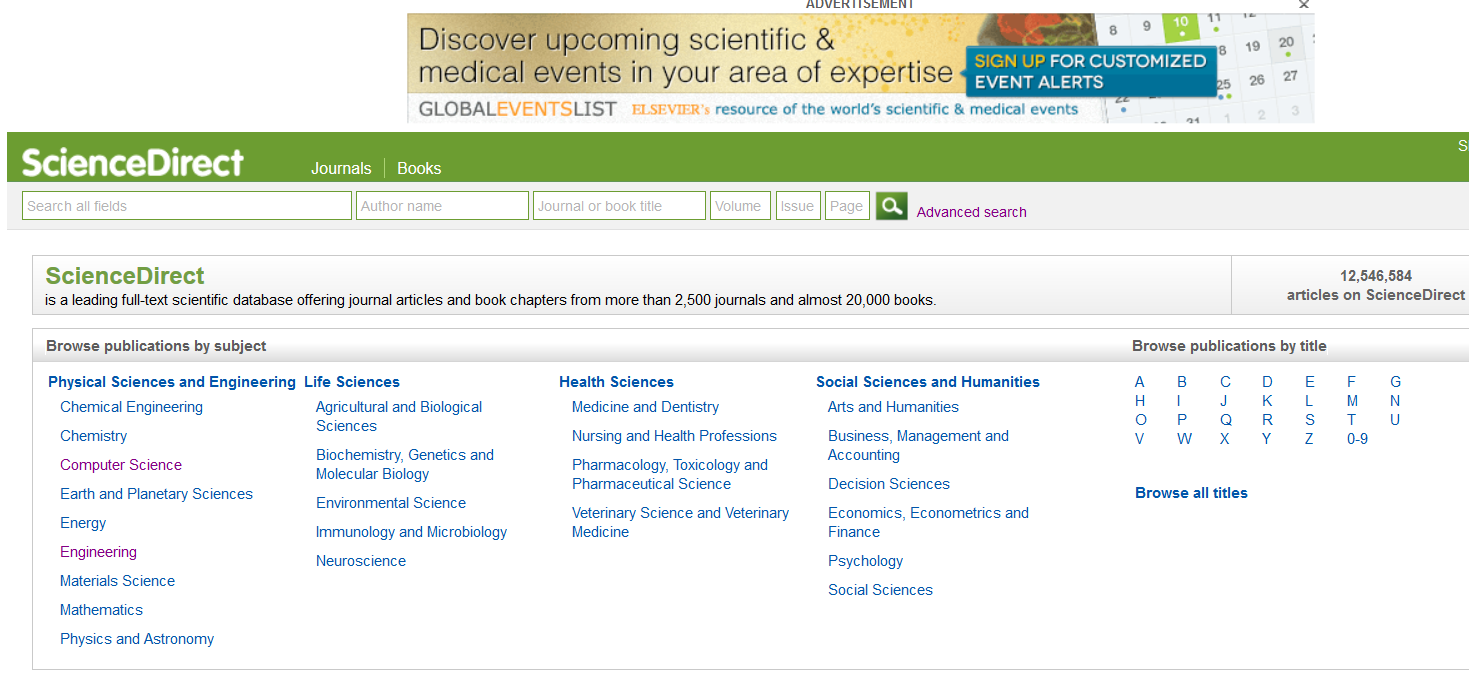Browse Energy publications
1469x678 pixels.
point(83,523)
